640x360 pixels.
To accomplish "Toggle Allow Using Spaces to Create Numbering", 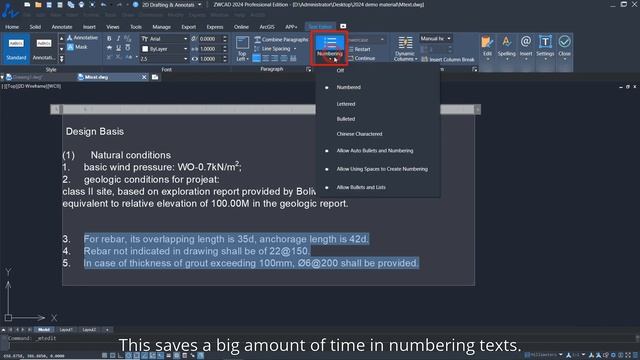I will pos(382,169).
